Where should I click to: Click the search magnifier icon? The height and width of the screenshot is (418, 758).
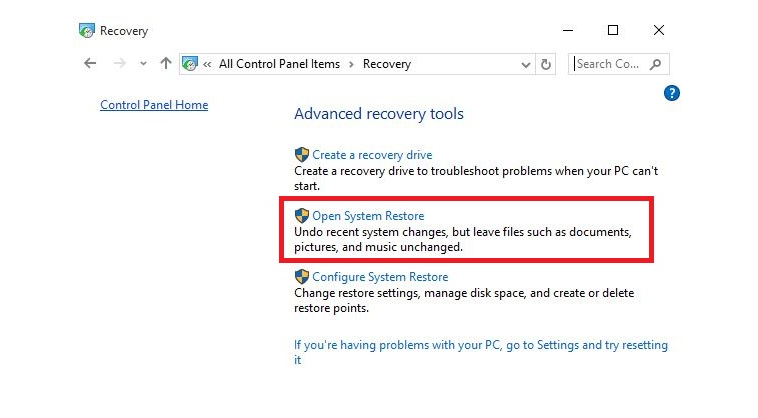(x=656, y=64)
